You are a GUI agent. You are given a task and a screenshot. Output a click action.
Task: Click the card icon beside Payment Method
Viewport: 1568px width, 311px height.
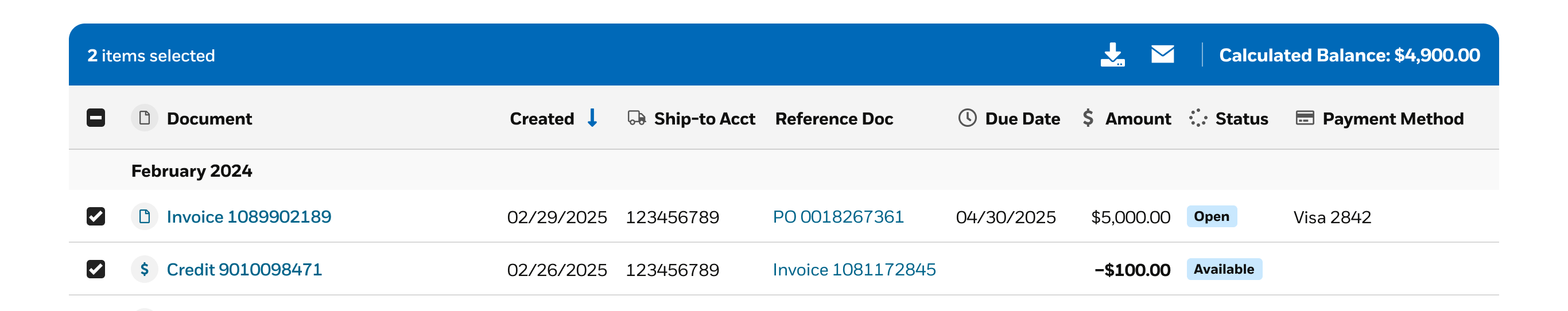[x=1305, y=118]
